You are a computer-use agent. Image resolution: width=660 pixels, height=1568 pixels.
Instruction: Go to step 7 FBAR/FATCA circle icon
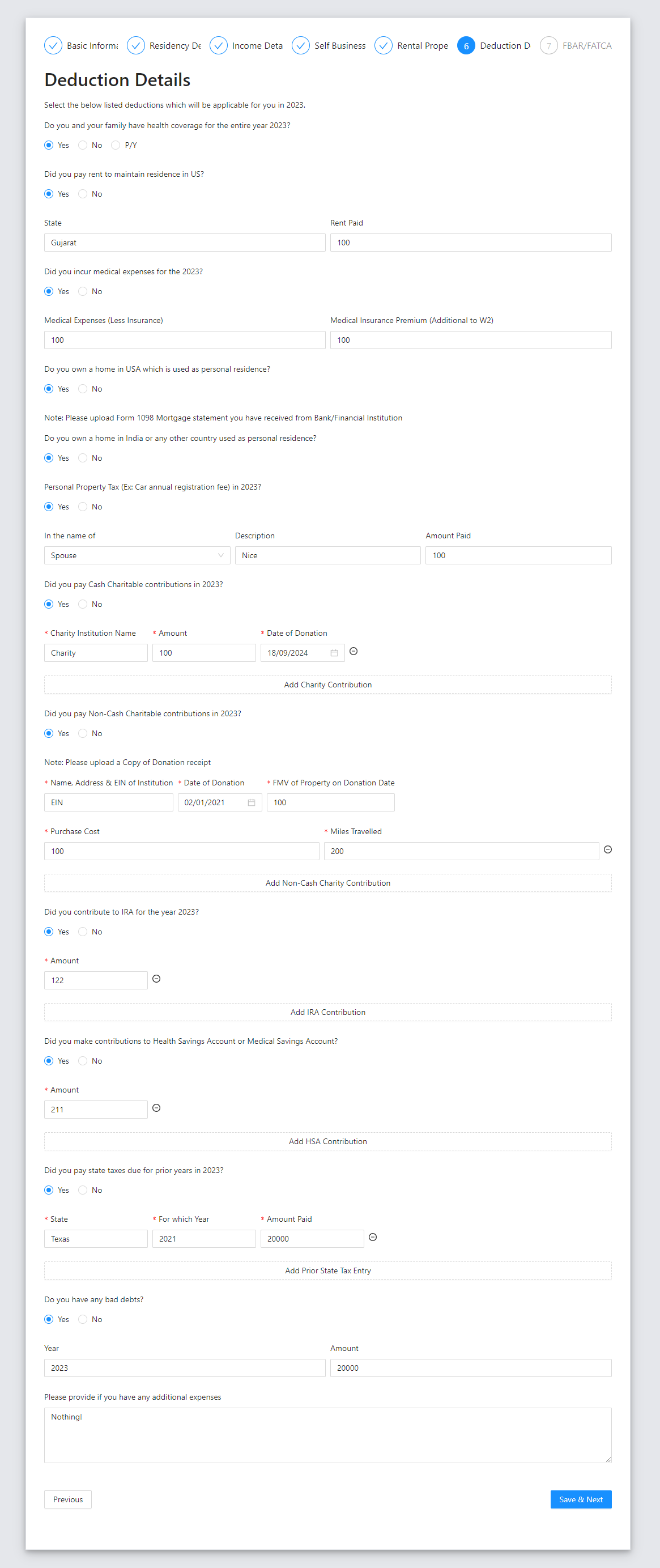pos(549,46)
